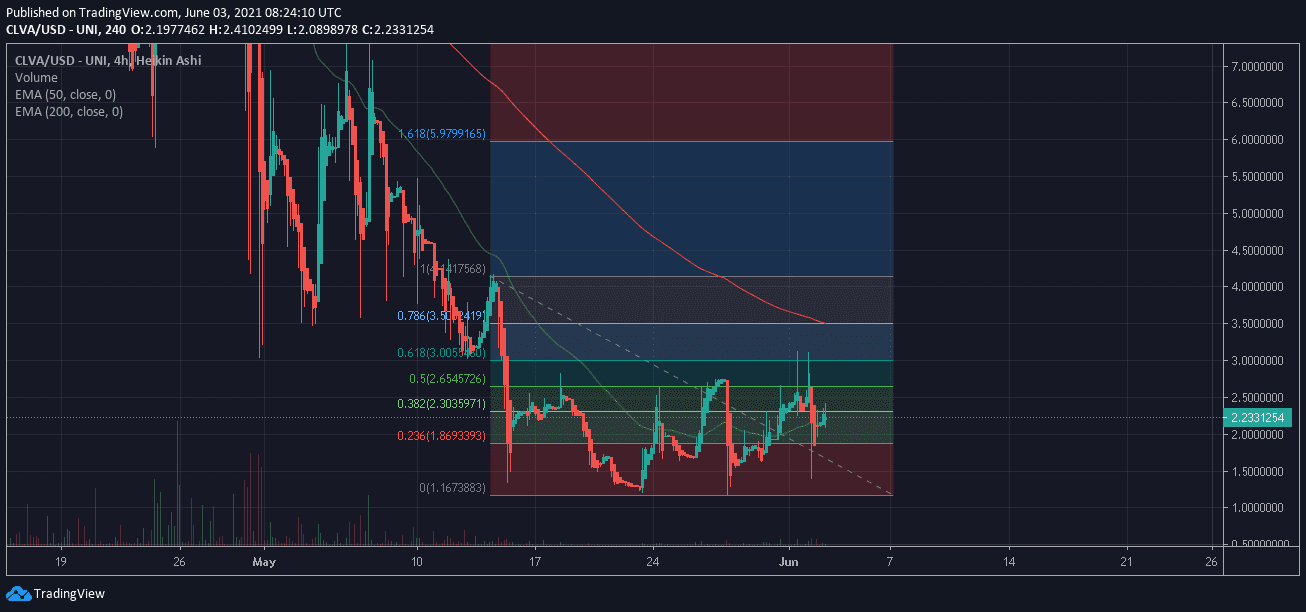Image resolution: width=1306 pixels, height=612 pixels.
Task: Click the 0.5(2.6545726) Fibonacci label
Action: click(x=447, y=380)
